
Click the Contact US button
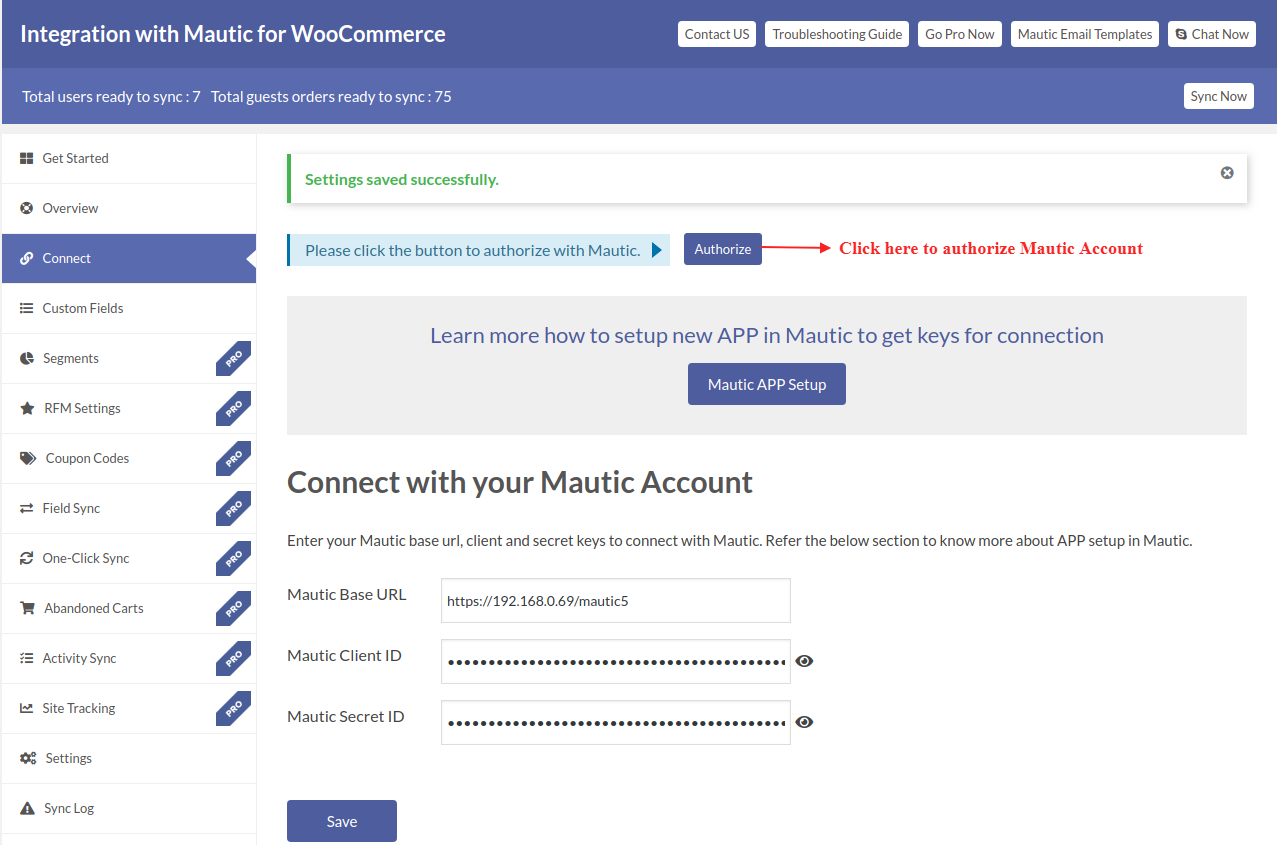717,34
